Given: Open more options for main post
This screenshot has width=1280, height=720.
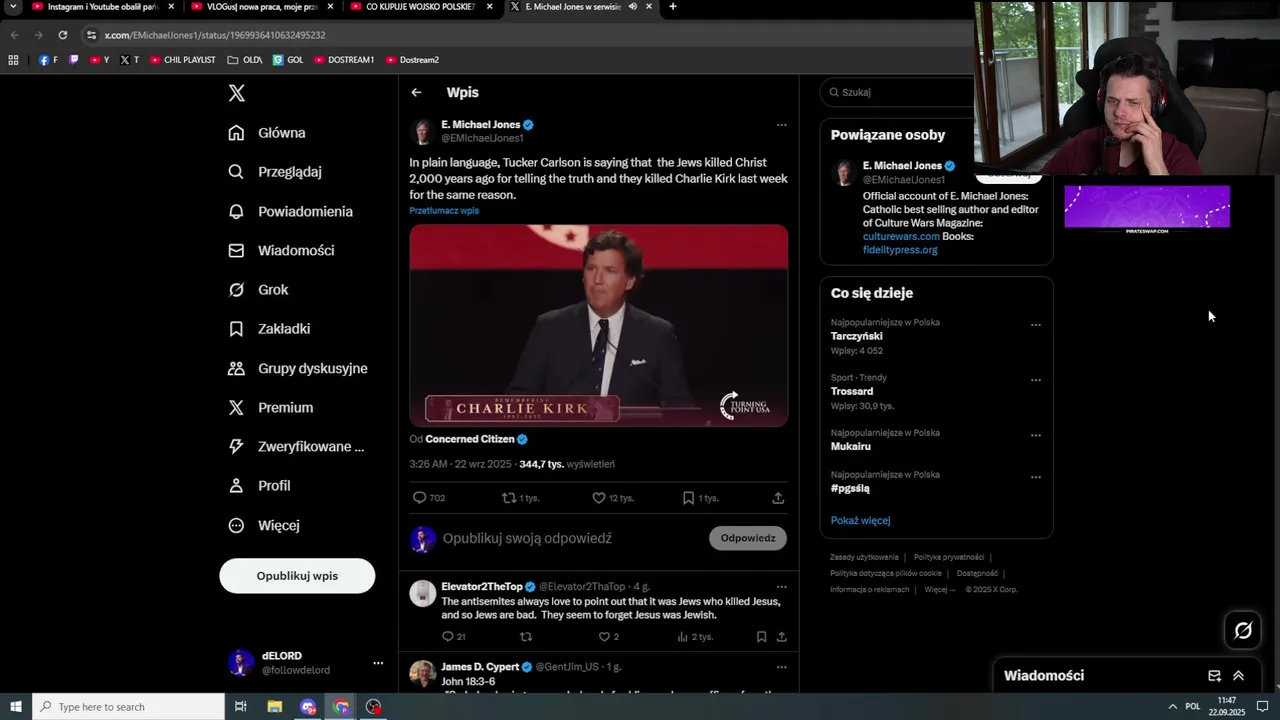Looking at the screenshot, I should pyautogui.click(x=781, y=125).
